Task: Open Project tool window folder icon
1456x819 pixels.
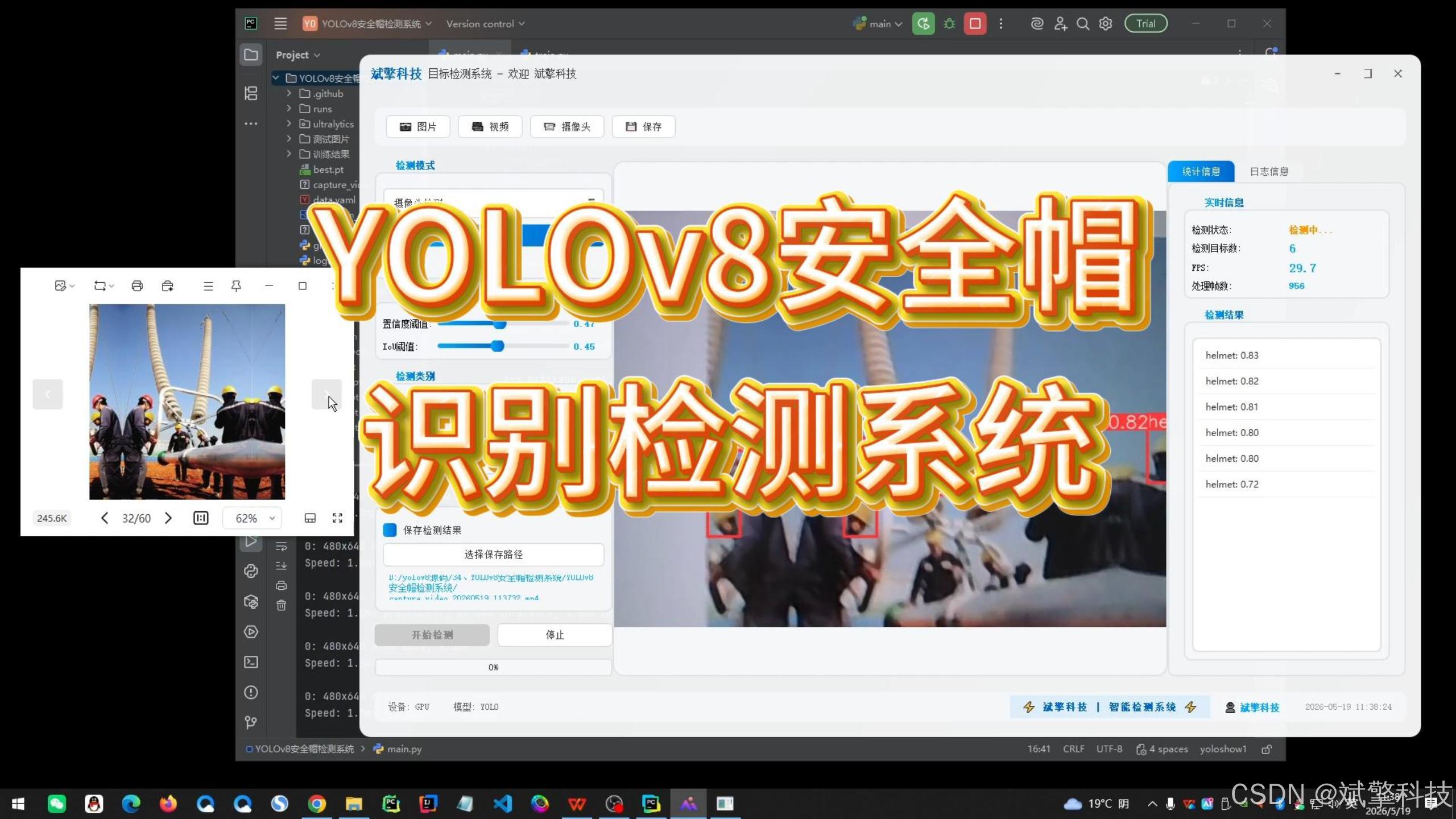Action: point(251,55)
